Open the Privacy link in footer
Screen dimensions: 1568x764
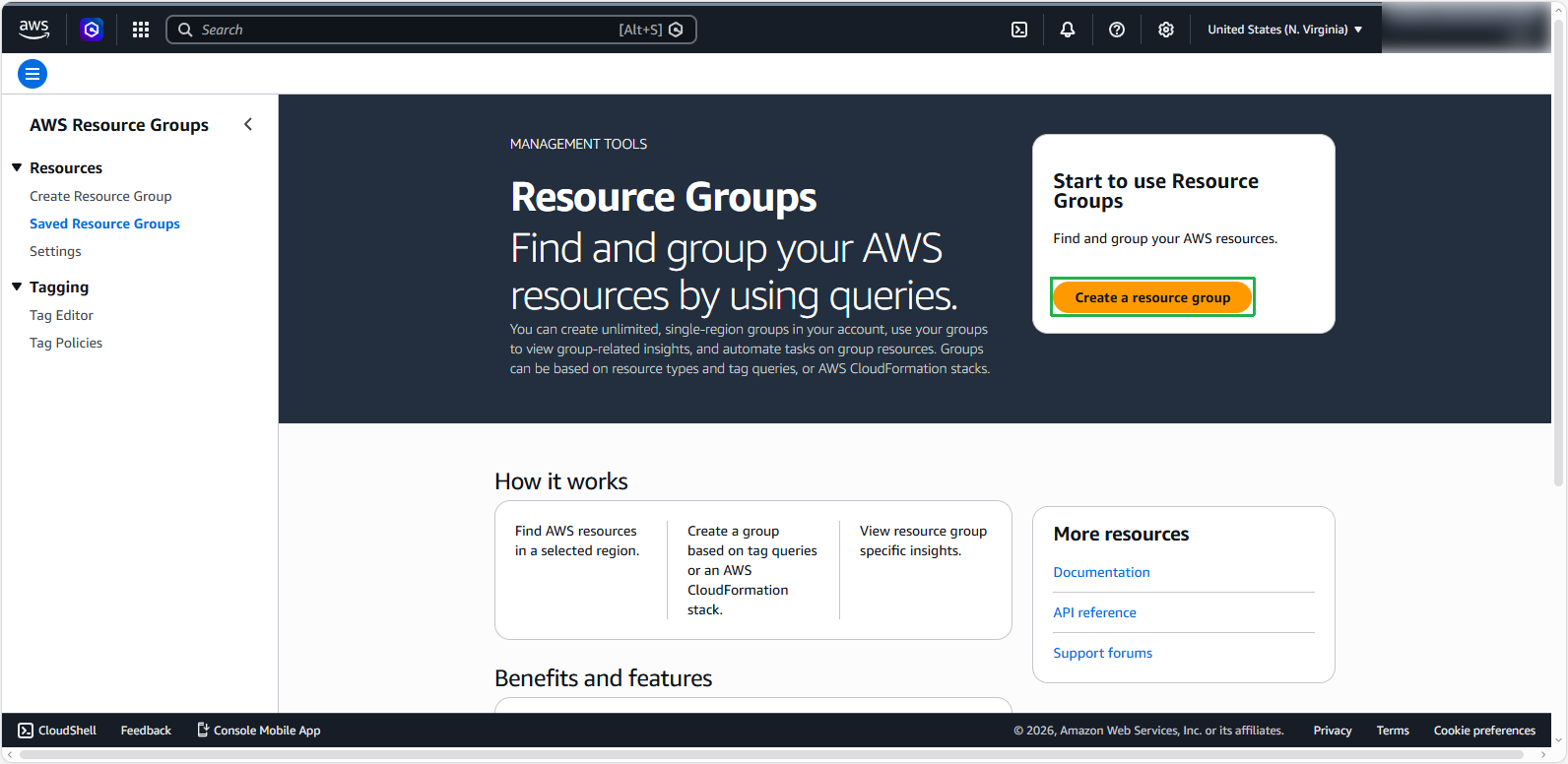point(1332,731)
